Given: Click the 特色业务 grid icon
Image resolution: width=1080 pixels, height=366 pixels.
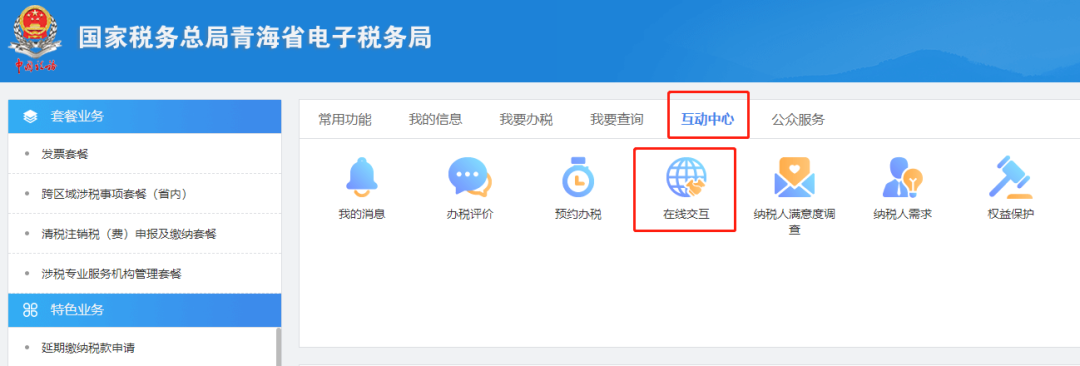Looking at the screenshot, I should pyautogui.click(x=30, y=310).
